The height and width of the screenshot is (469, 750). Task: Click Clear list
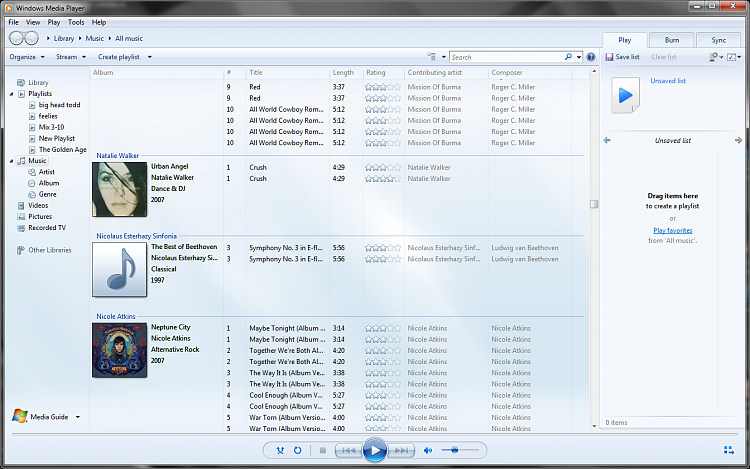663,57
